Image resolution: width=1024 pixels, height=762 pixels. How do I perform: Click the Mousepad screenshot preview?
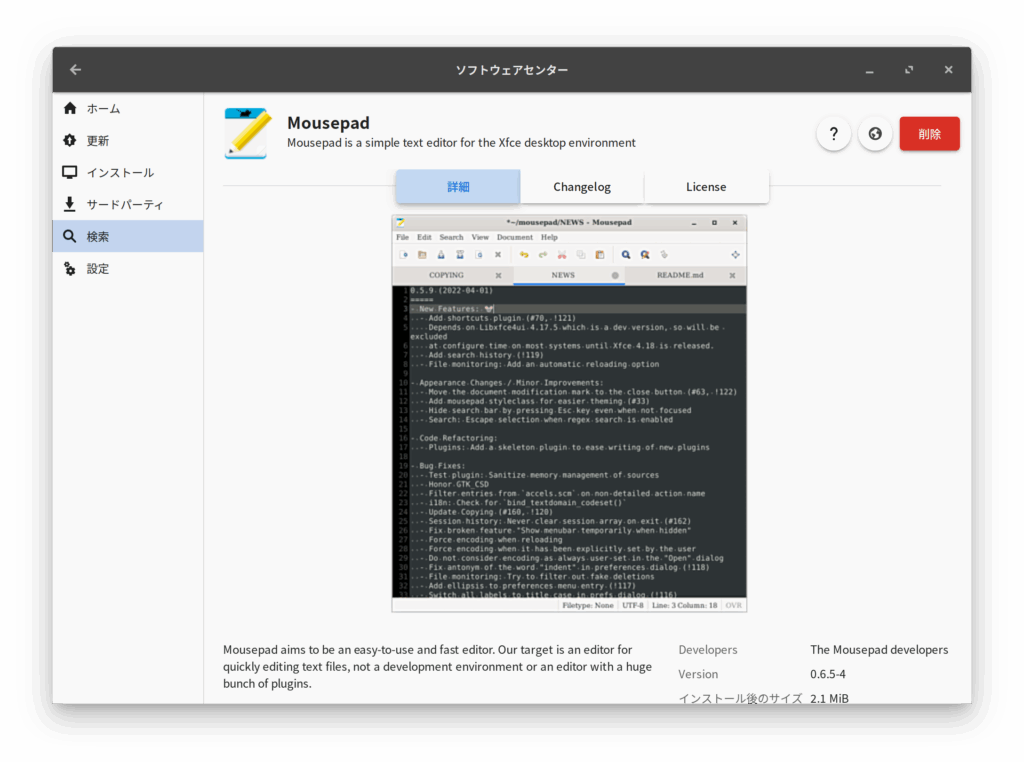coord(569,413)
